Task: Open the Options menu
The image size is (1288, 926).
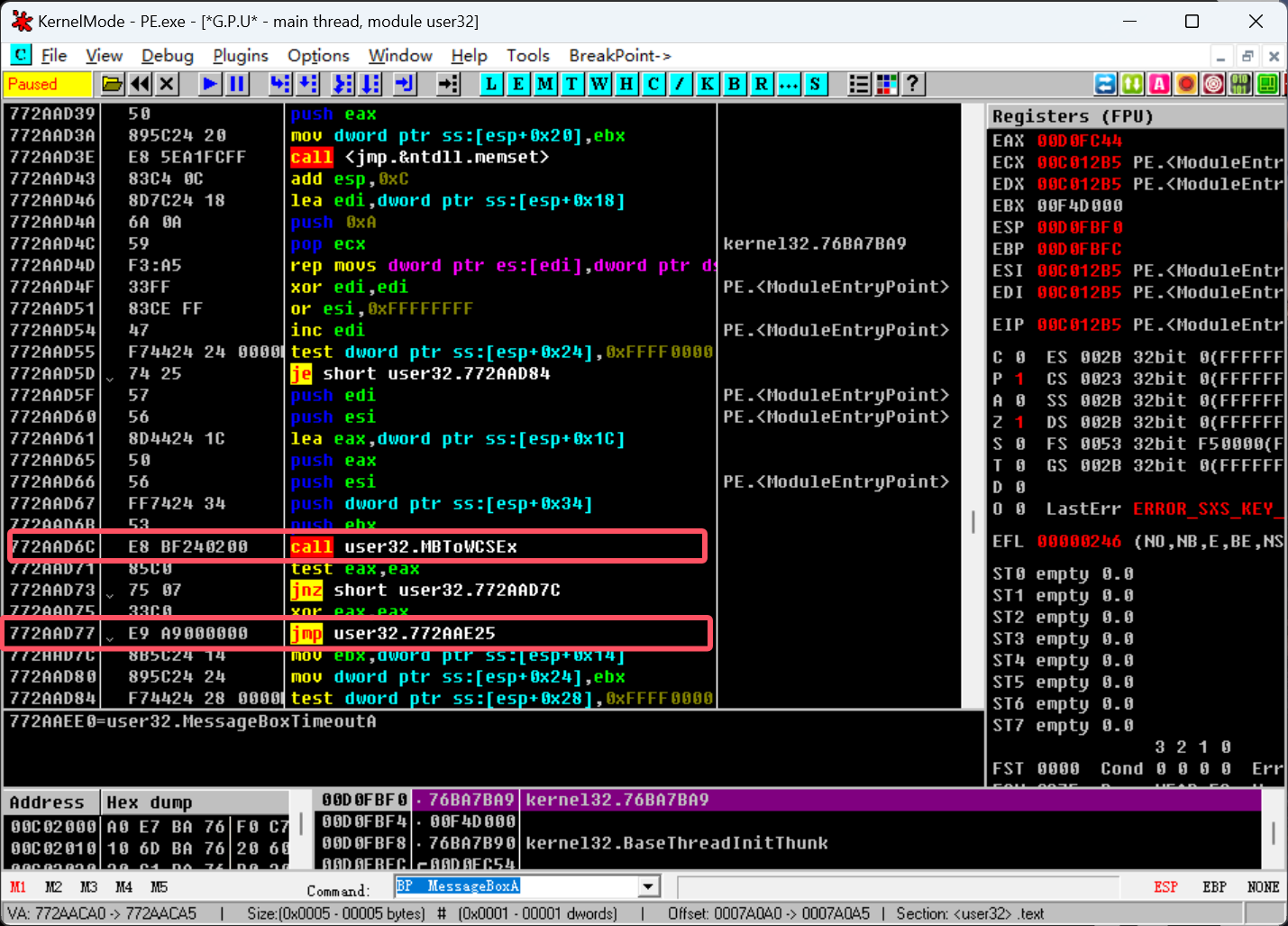Action: point(318,55)
